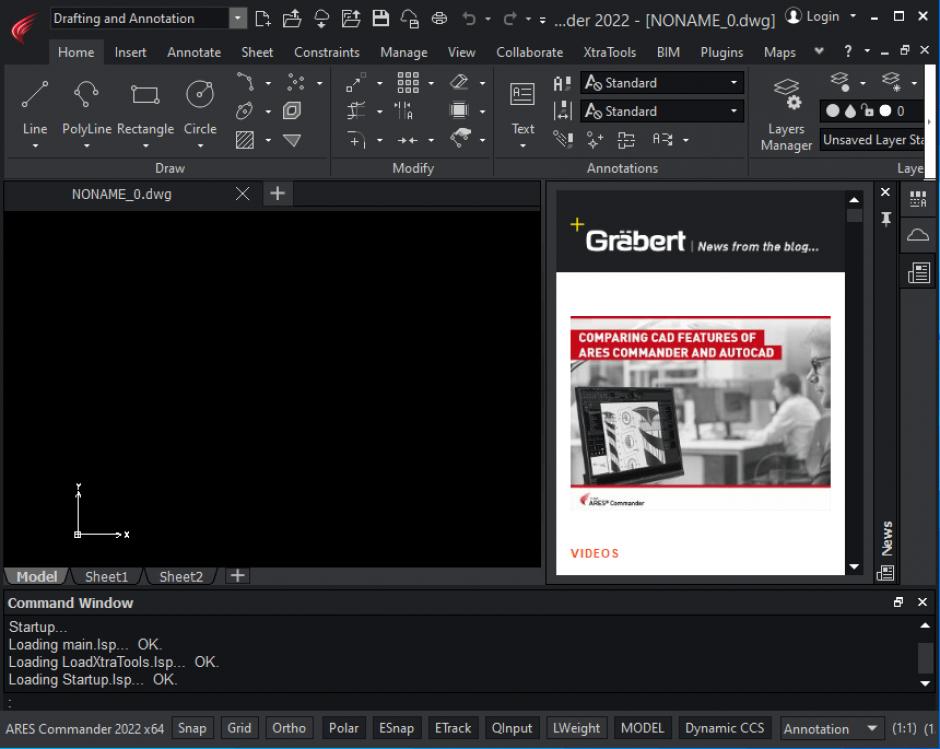Screen dimensions: 940x749
Task: Expand the Login account dropdown arrow
Action: [853, 16]
